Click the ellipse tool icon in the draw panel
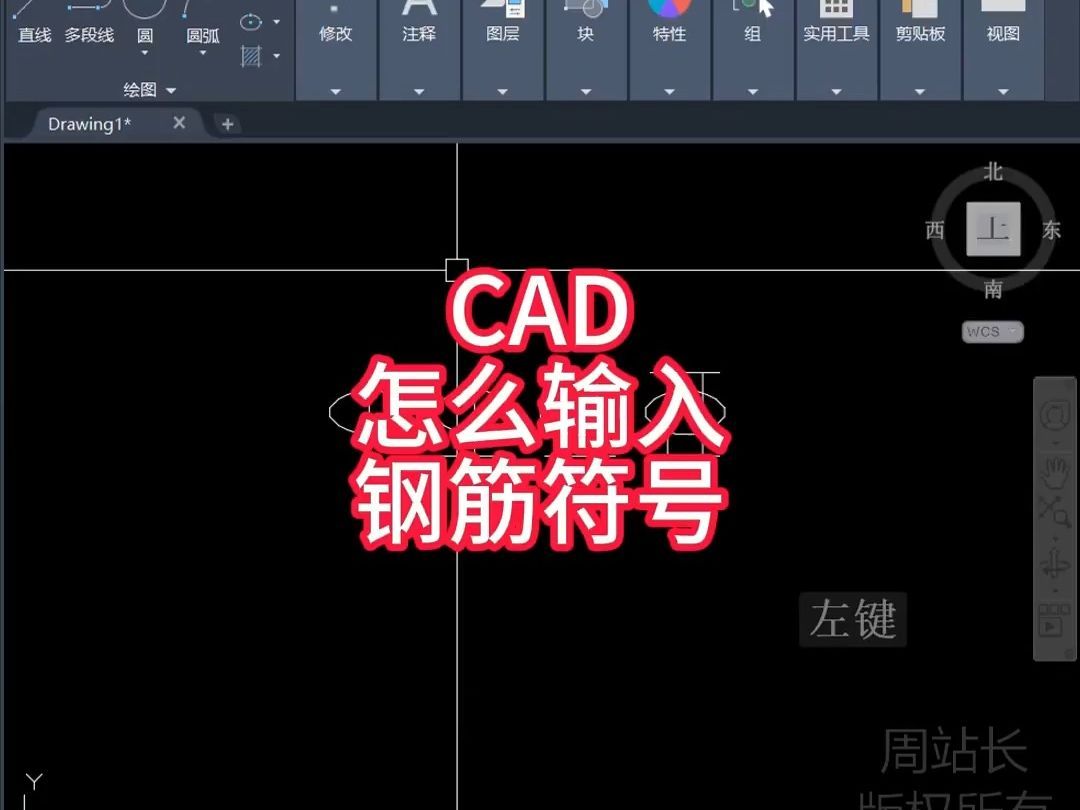This screenshot has width=1080, height=810. (251, 22)
